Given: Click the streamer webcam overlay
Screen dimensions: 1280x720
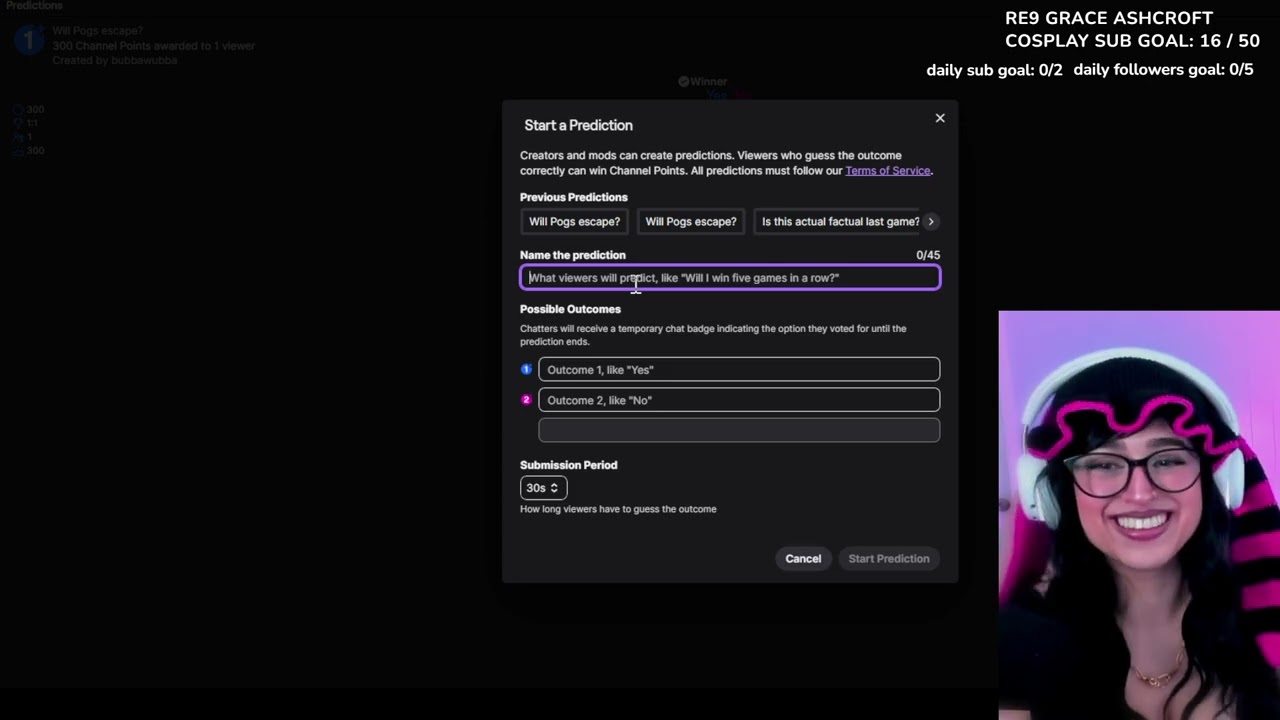Looking at the screenshot, I should click(1139, 515).
